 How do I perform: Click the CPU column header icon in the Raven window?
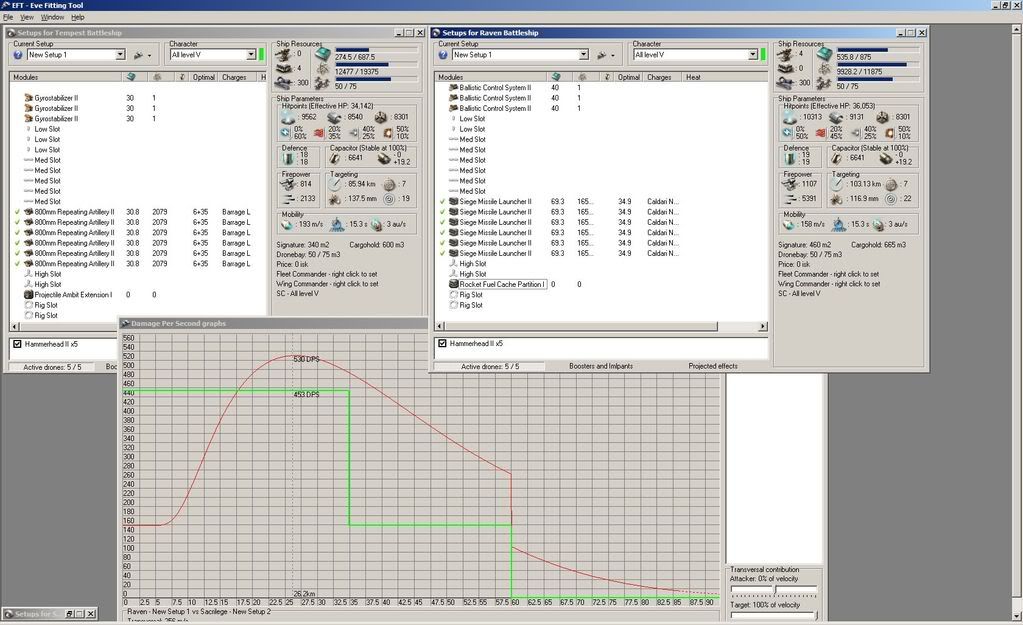(556, 77)
